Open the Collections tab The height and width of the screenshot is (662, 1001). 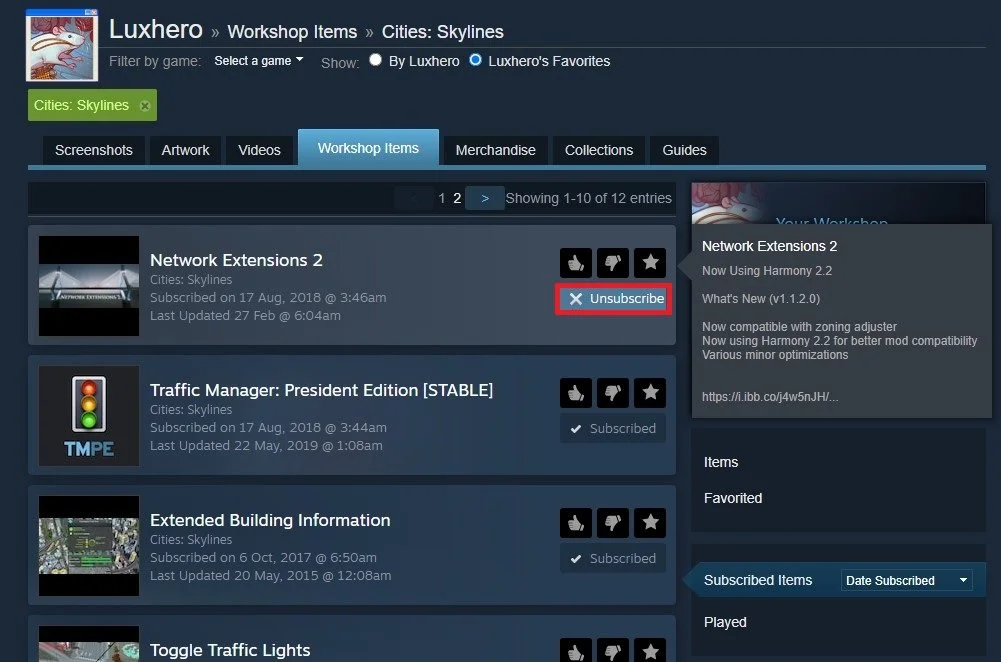pos(599,150)
